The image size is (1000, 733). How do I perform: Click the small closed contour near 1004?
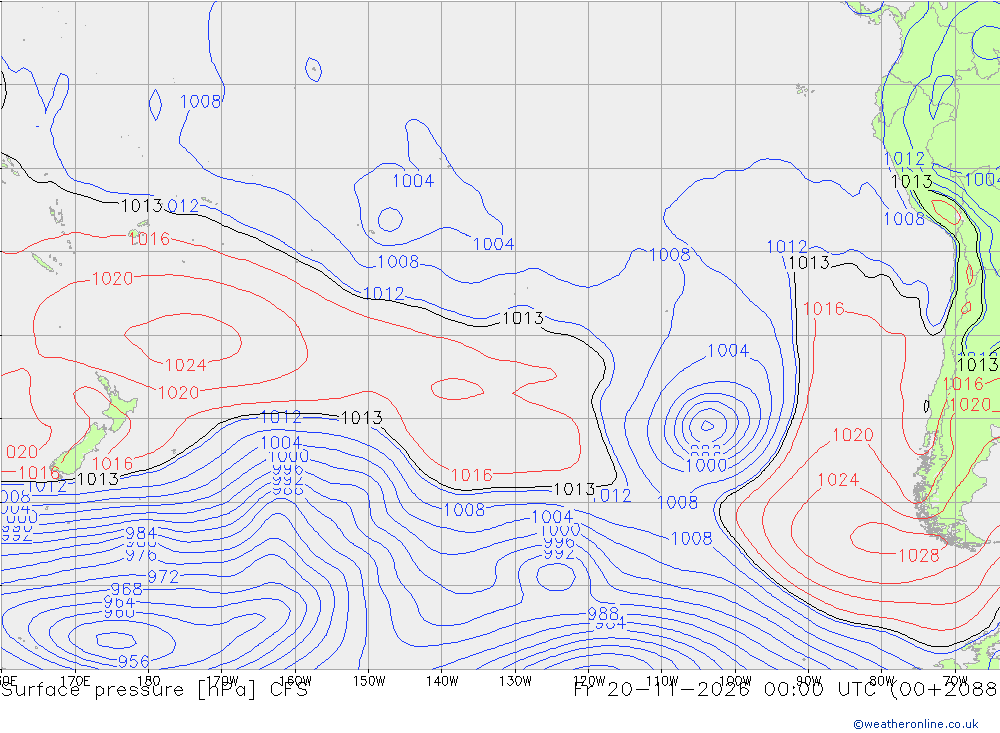pyautogui.click(x=390, y=219)
